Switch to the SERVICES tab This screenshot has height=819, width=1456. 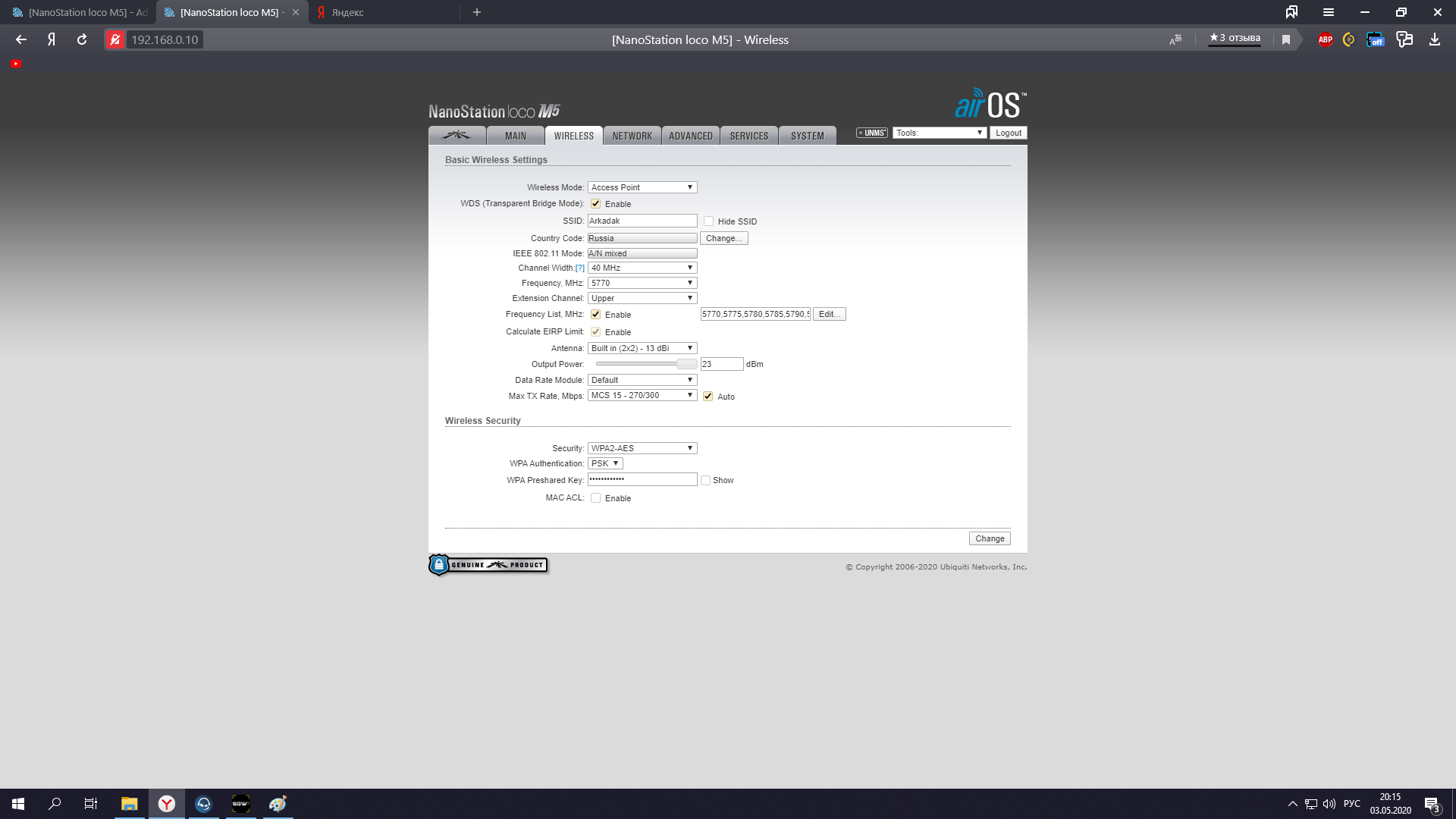coord(749,136)
